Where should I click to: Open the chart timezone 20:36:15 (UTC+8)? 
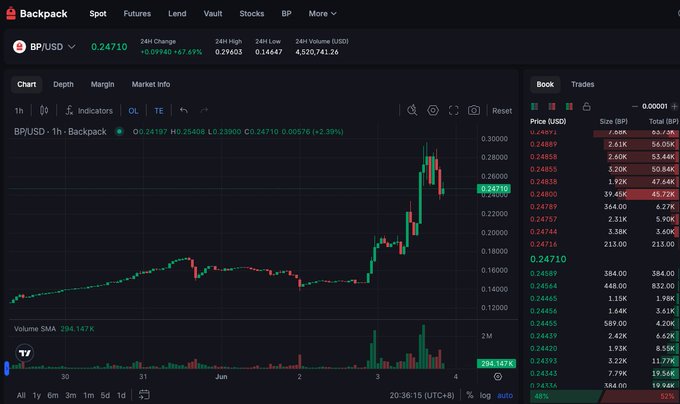tap(422, 395)
